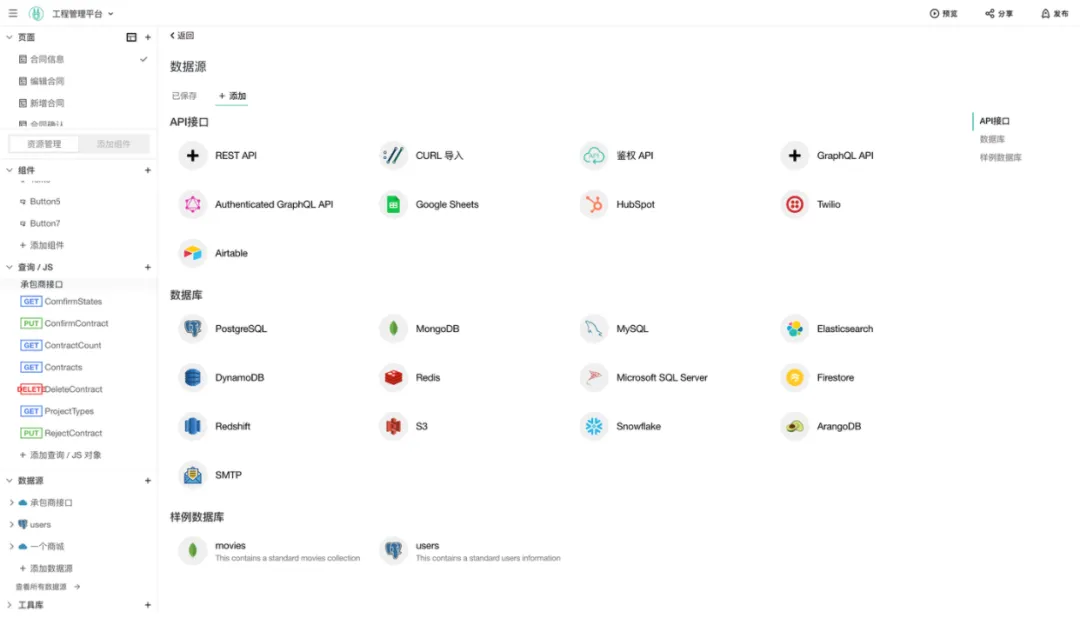Switch to 资源管理 panel tab

tap(44, 144)
